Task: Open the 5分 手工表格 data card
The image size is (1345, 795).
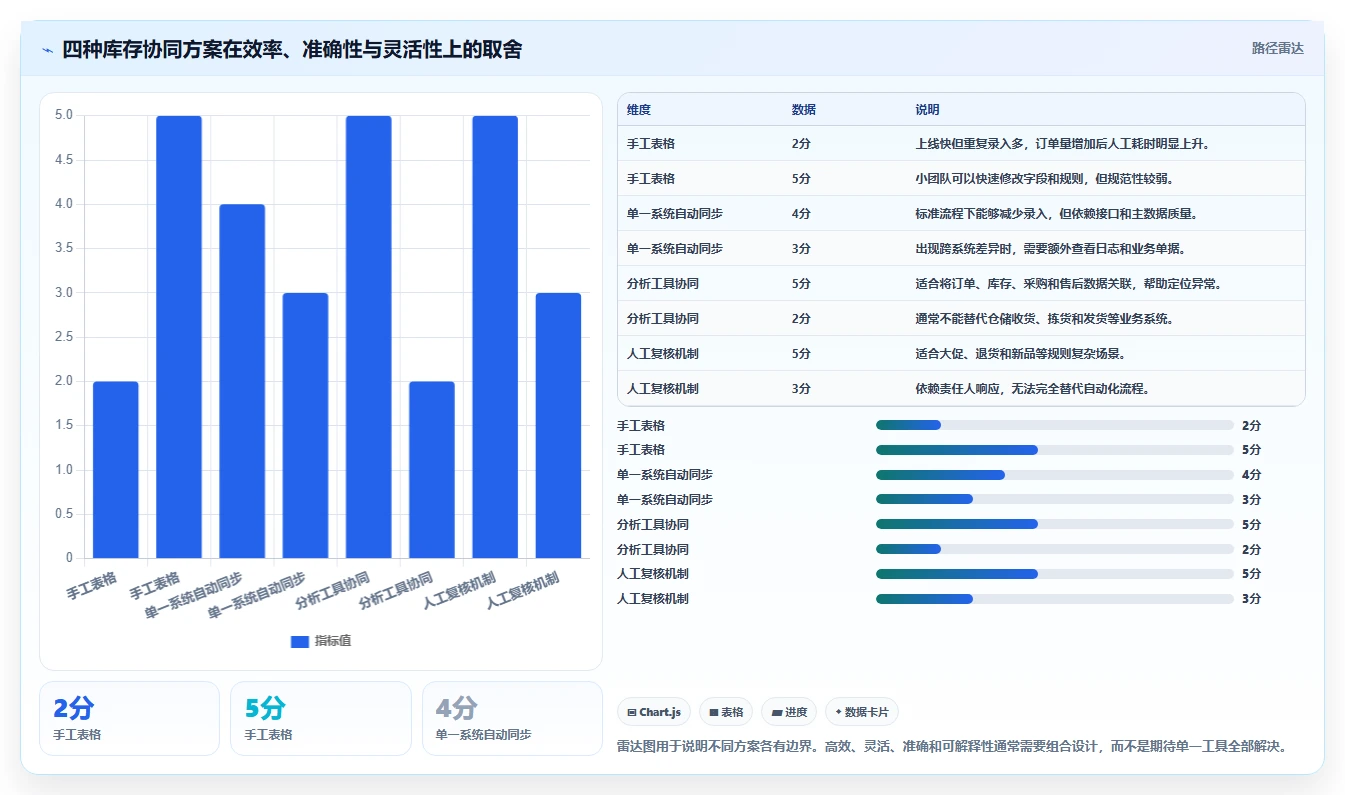Action: point(320,718)
